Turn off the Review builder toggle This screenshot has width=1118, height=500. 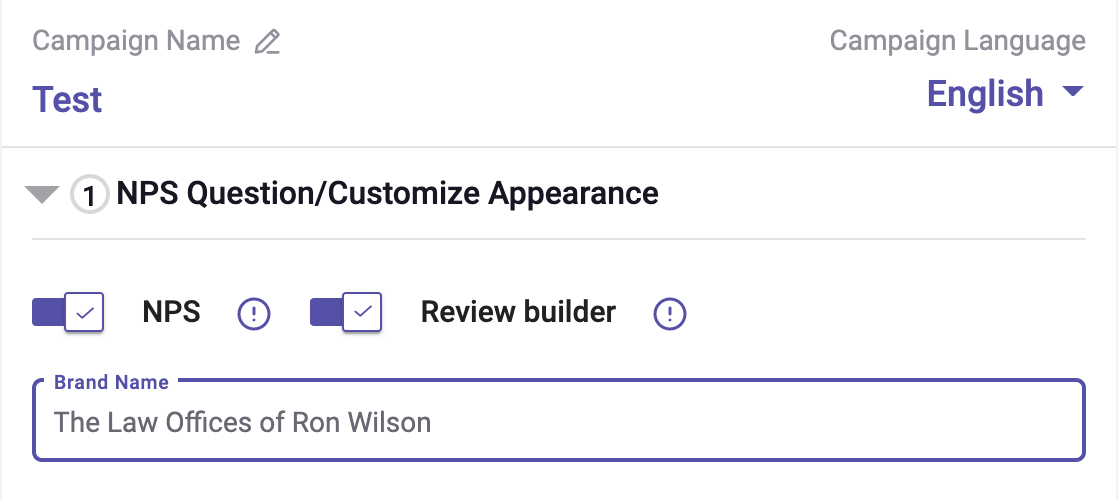point(346,313)
